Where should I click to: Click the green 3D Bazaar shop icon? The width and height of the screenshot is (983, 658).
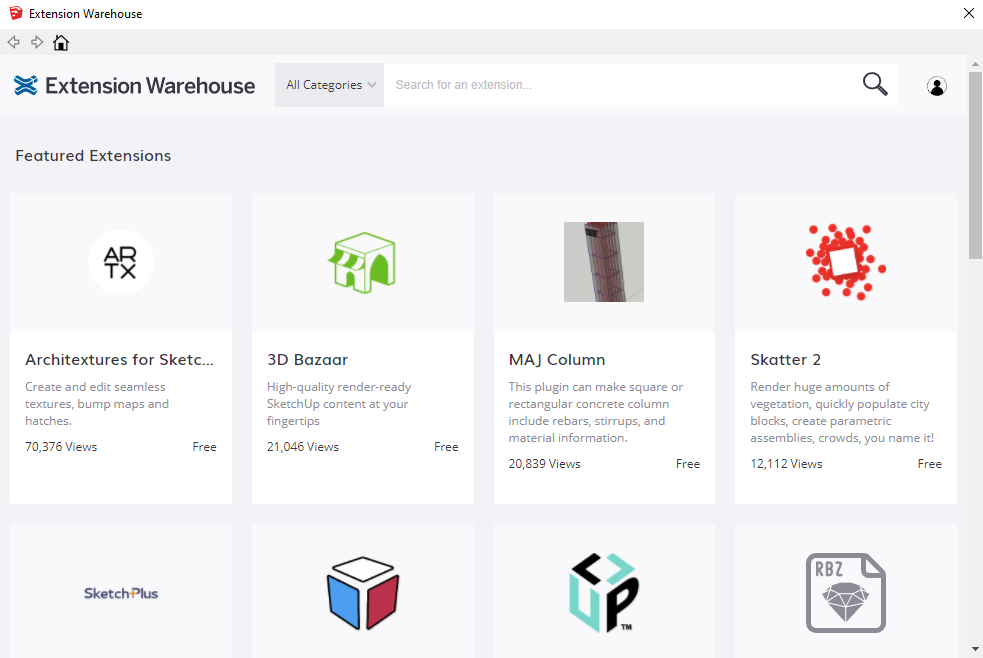[362, 262]
